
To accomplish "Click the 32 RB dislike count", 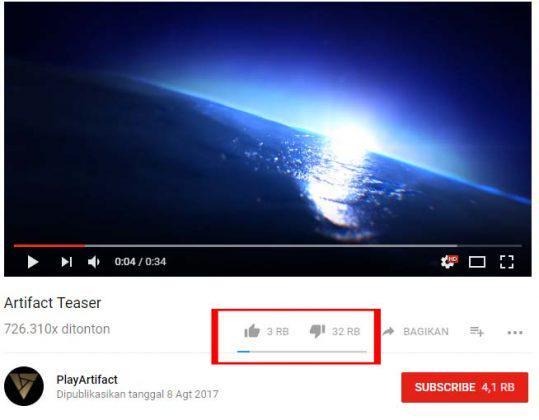I will click(x=346, y=332).
